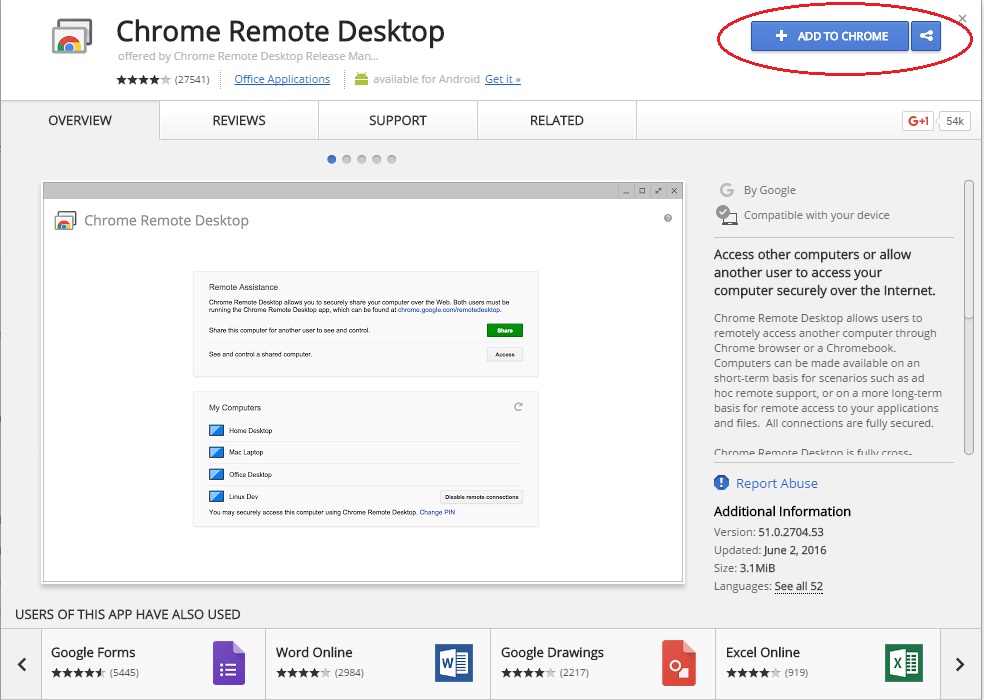Click the Google G logo by developer name

(727, 190)
